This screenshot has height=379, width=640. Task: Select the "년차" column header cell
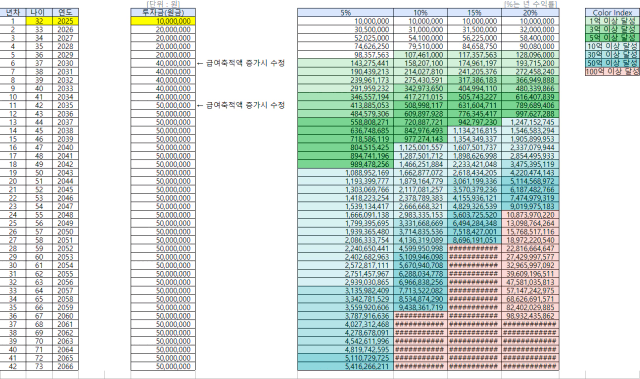point(13,13)
